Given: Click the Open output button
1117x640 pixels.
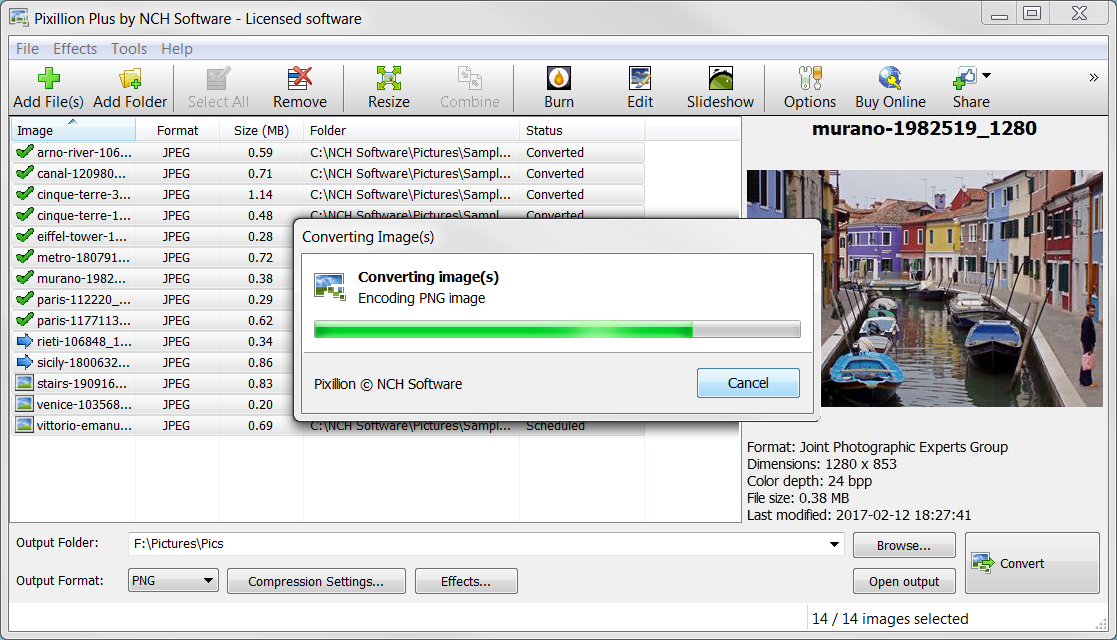Looking at the screenshot, I should click(x=904, y=582).
